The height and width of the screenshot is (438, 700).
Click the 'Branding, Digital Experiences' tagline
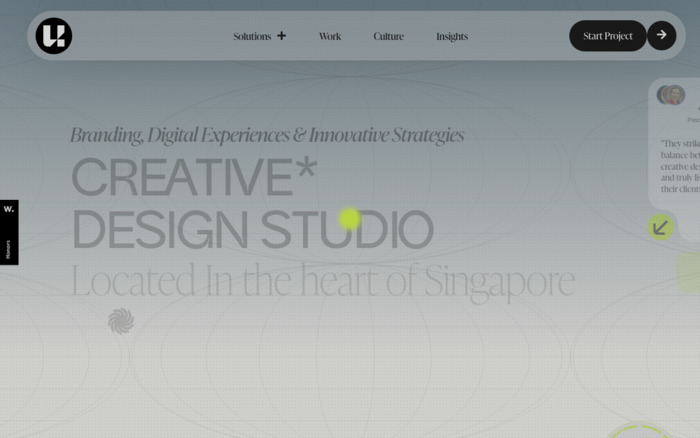(x=267, y=135)
